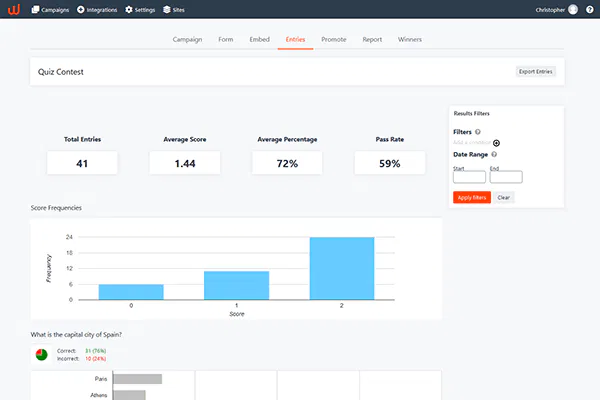Viewport: 600px width, 400px height.
Task: Select the Entries tab
Action: coord(295,39)
